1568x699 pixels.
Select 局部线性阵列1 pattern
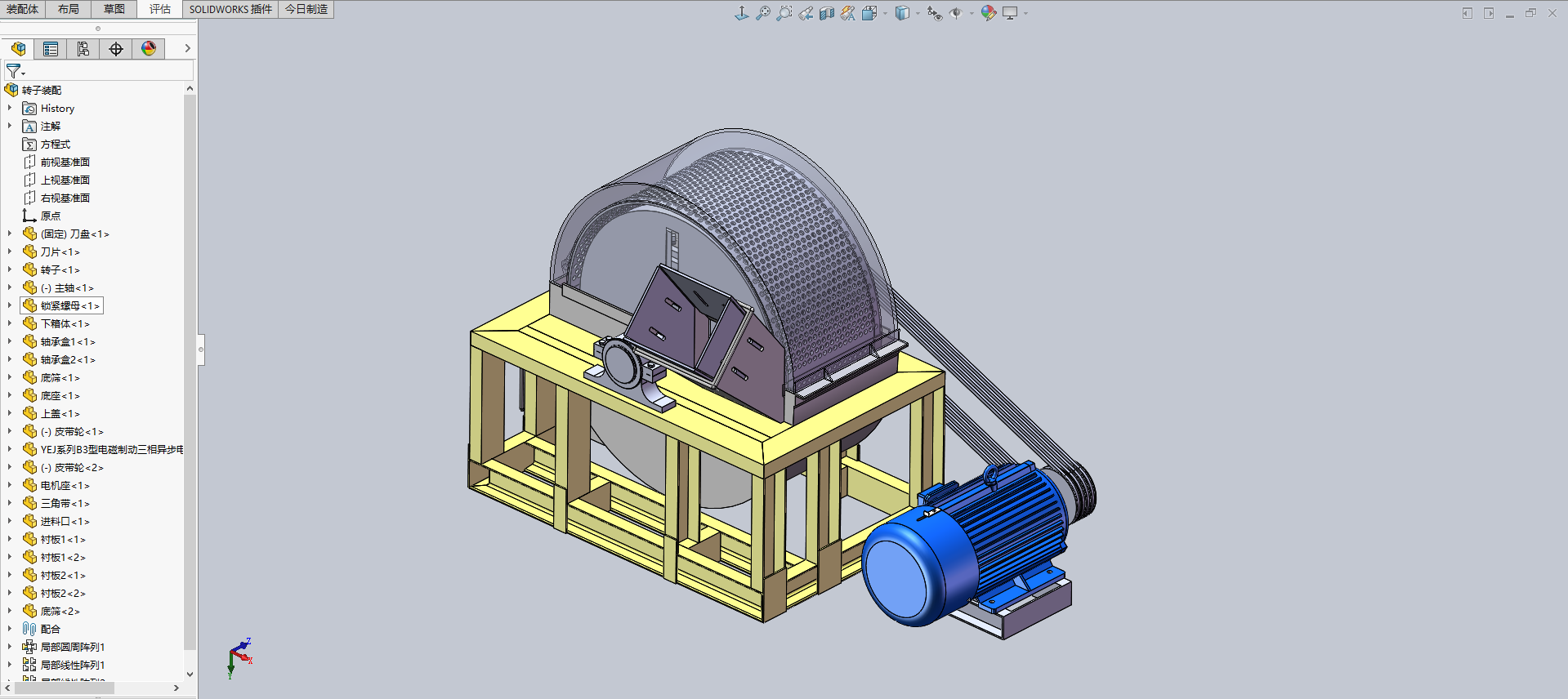72,665
